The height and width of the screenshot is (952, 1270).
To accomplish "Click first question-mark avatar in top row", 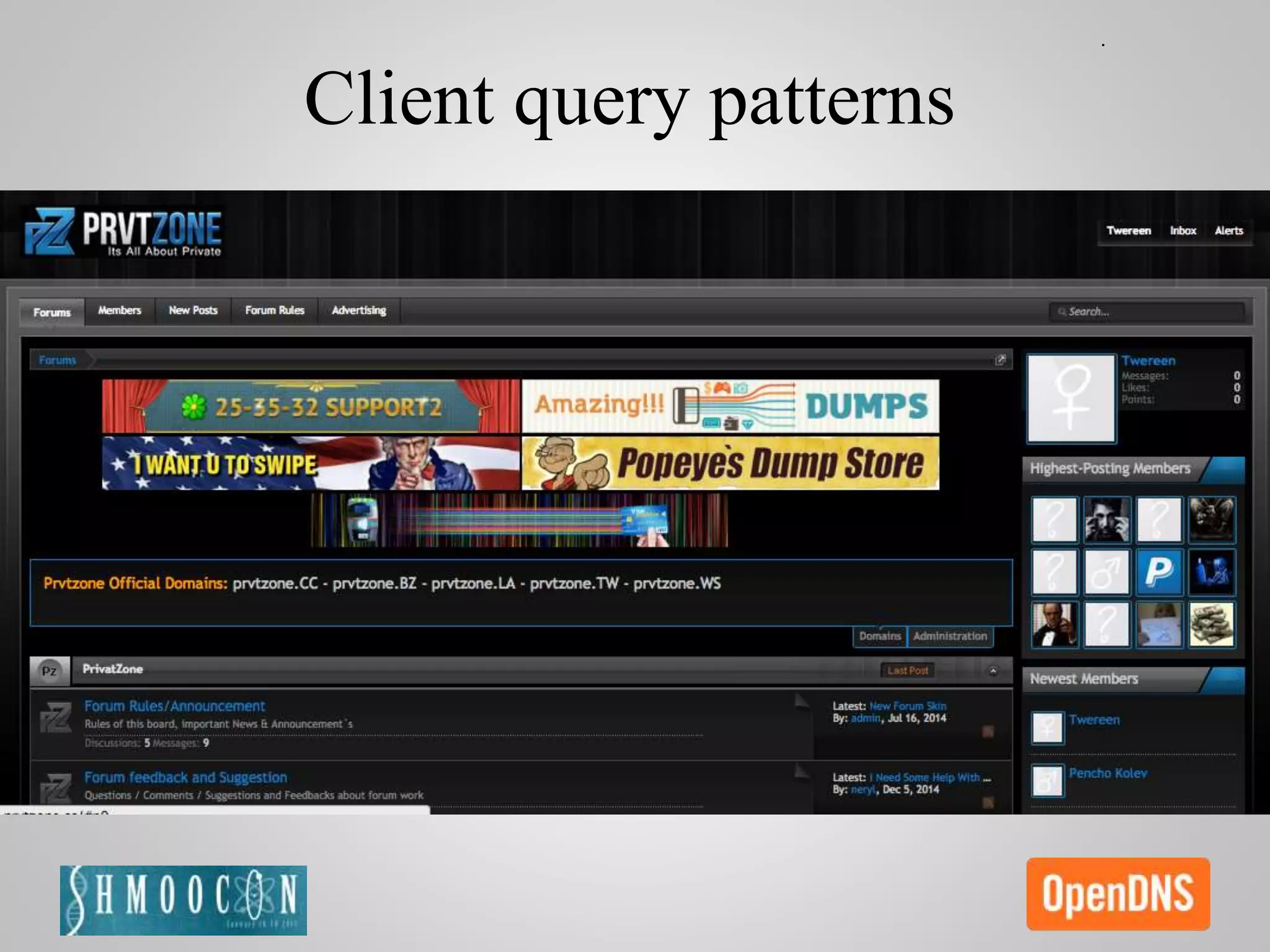I will pyautogui.click(x=1054, y=519).
